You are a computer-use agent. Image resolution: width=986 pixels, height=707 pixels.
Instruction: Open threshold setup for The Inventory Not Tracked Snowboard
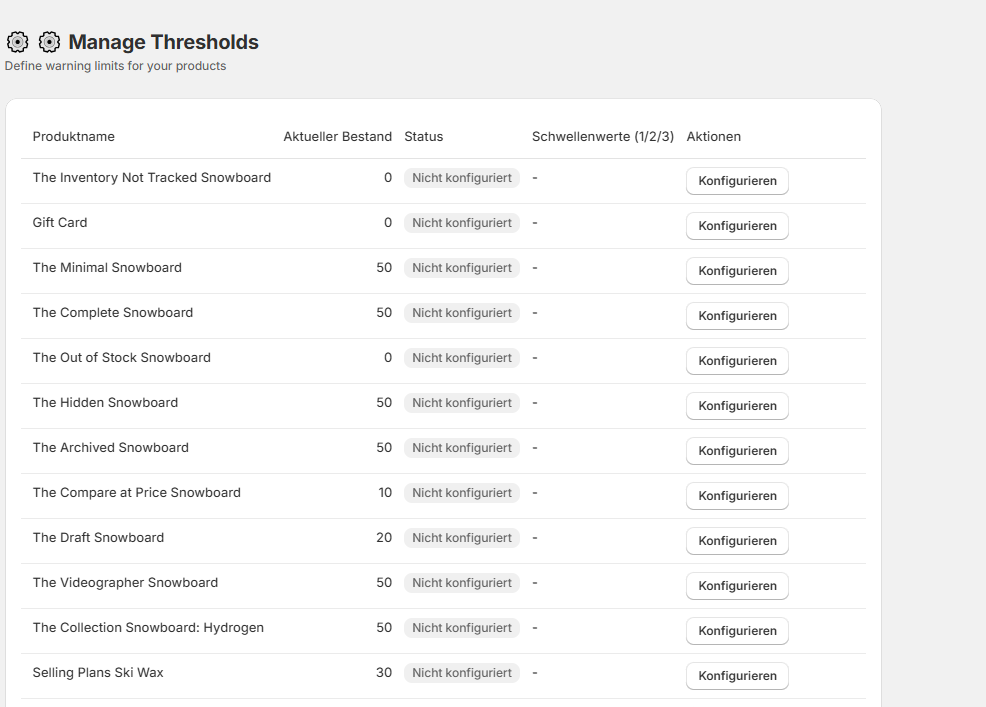coord(737,181)
